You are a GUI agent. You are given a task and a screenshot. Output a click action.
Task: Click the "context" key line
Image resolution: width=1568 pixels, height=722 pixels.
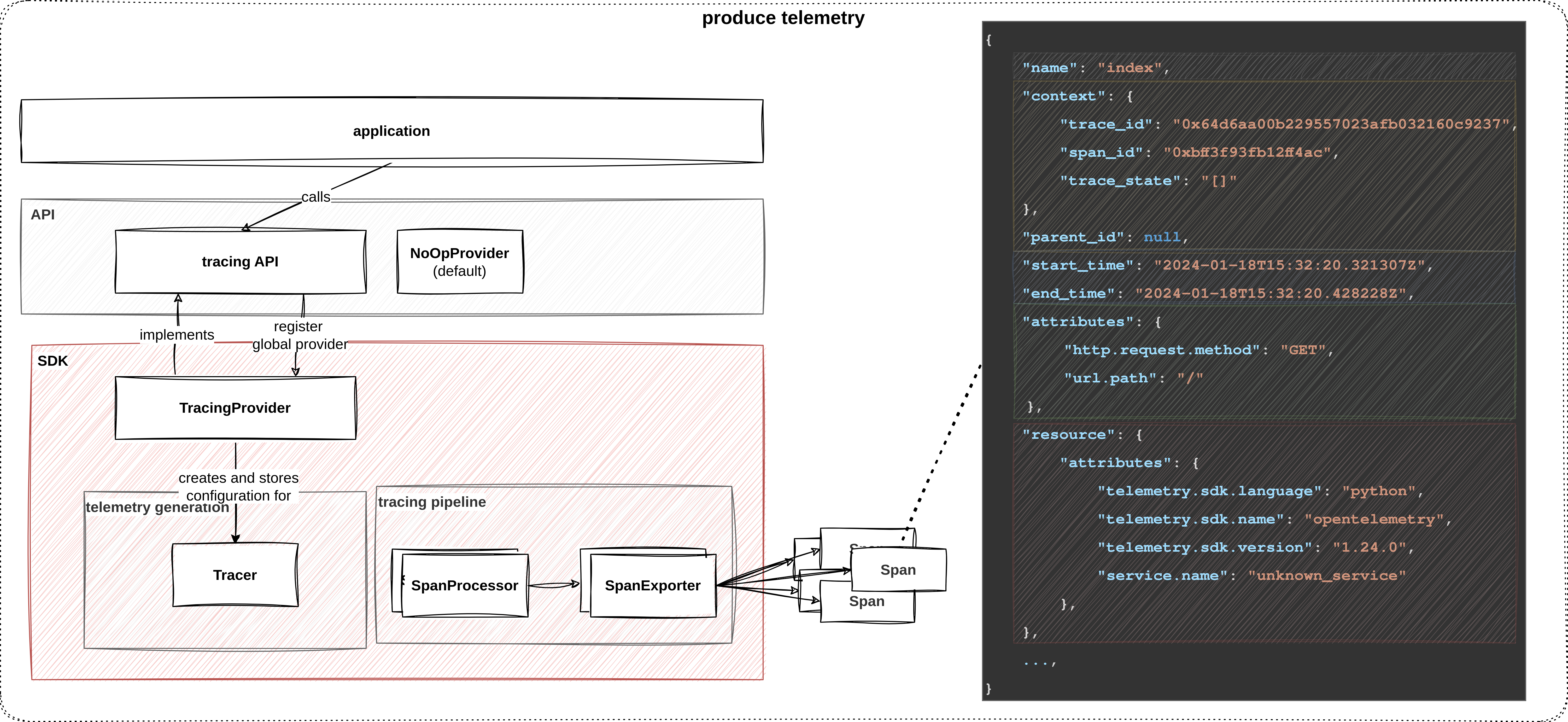tap(1077, 96)
